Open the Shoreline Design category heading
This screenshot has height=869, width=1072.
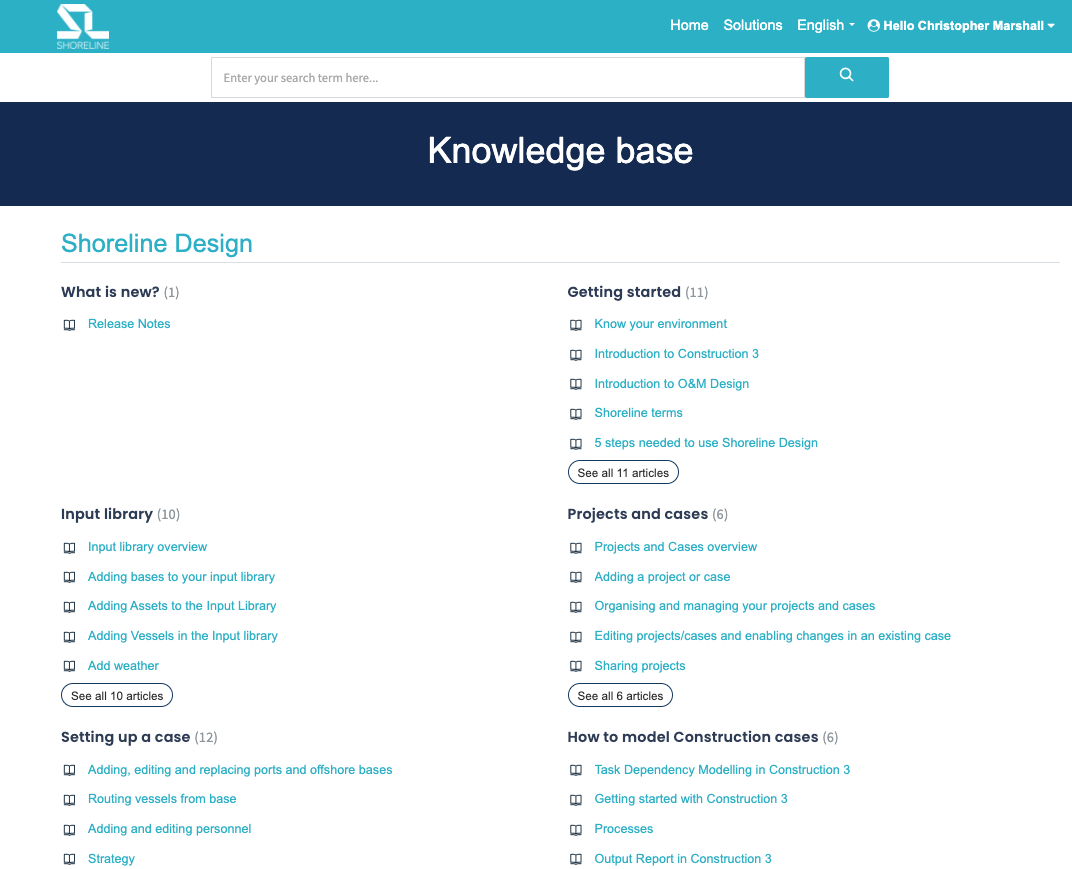coord(157,243)
